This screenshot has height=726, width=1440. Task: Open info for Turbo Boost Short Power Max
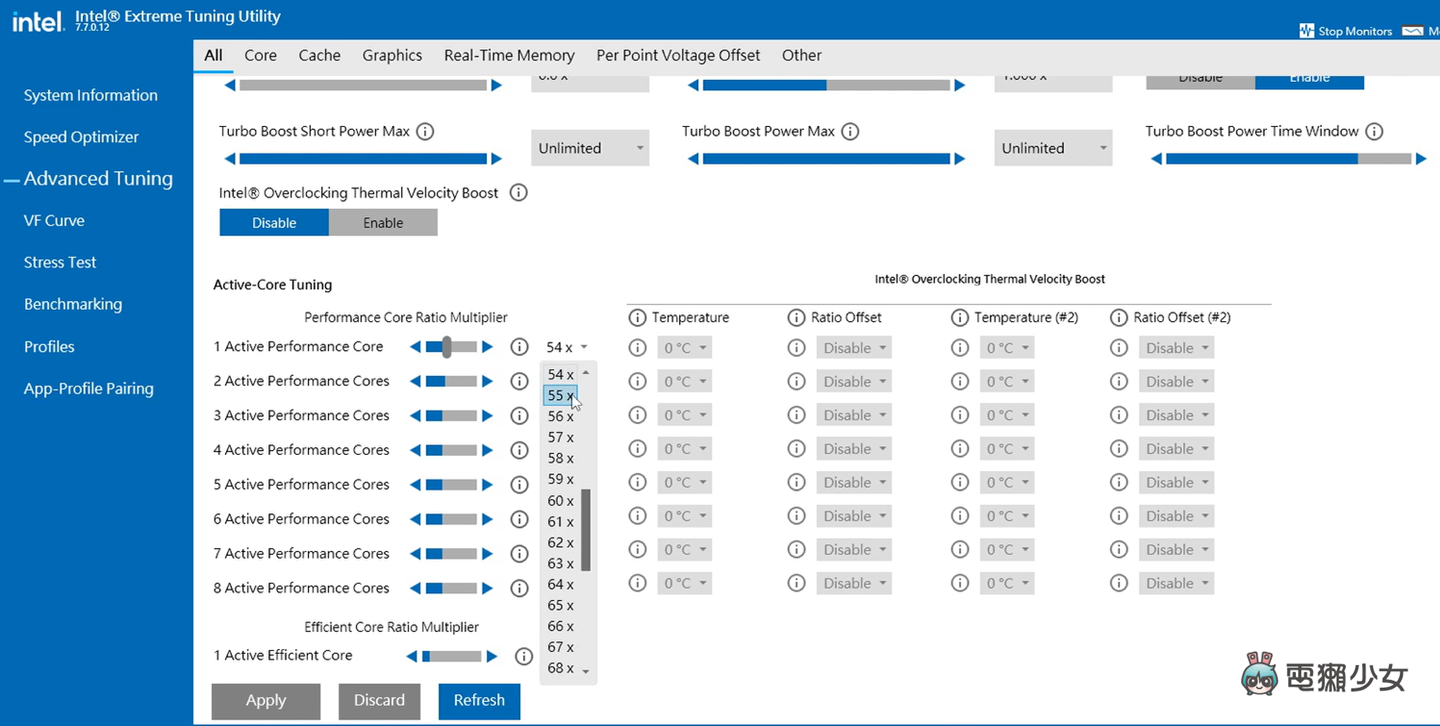[425, 131]
